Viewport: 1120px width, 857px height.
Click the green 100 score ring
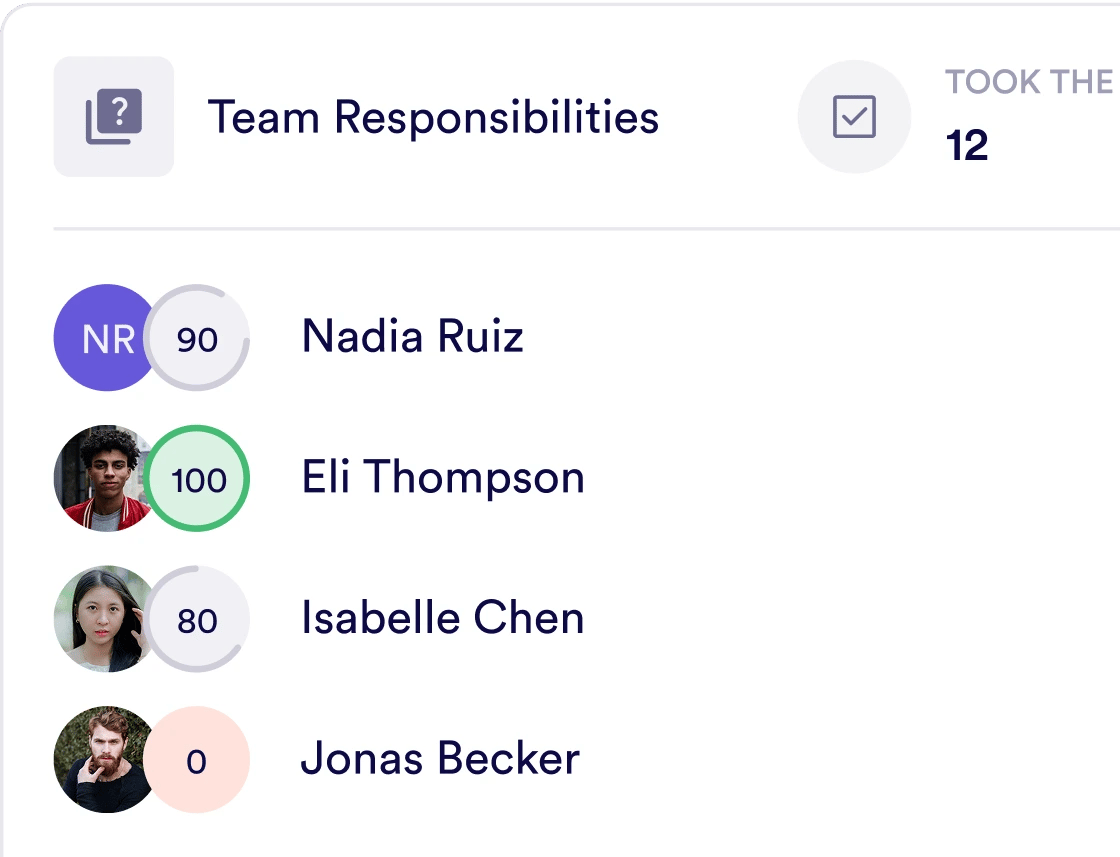point(198,479)
